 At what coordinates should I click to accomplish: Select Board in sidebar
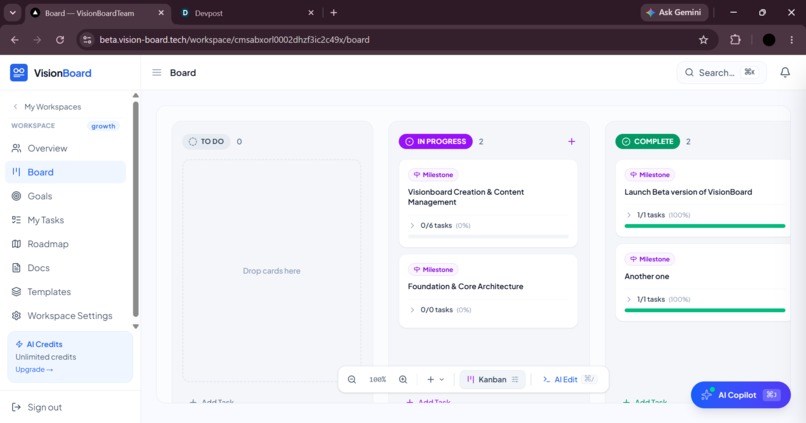(65, 172)
